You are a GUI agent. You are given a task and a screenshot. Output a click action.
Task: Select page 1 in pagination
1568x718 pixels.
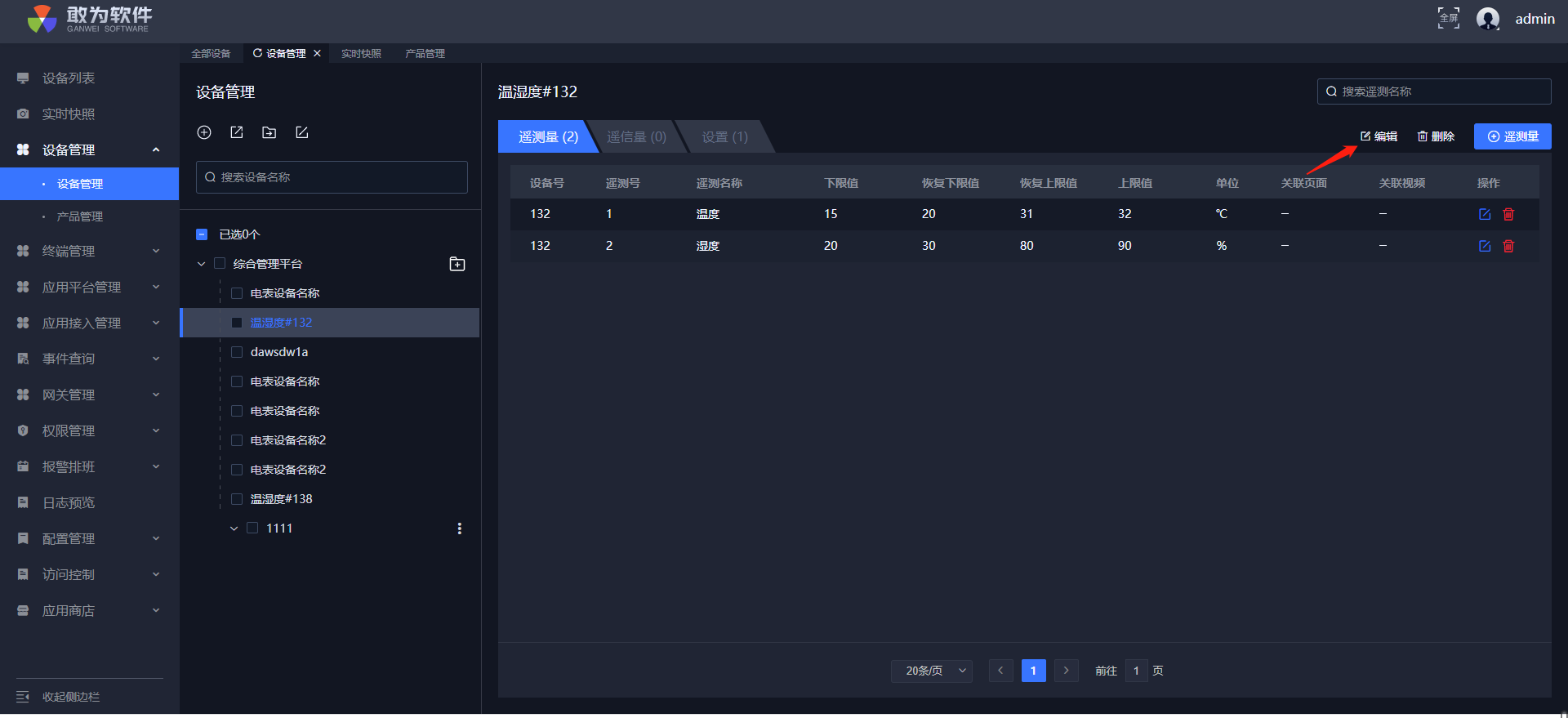point(1033,671)
